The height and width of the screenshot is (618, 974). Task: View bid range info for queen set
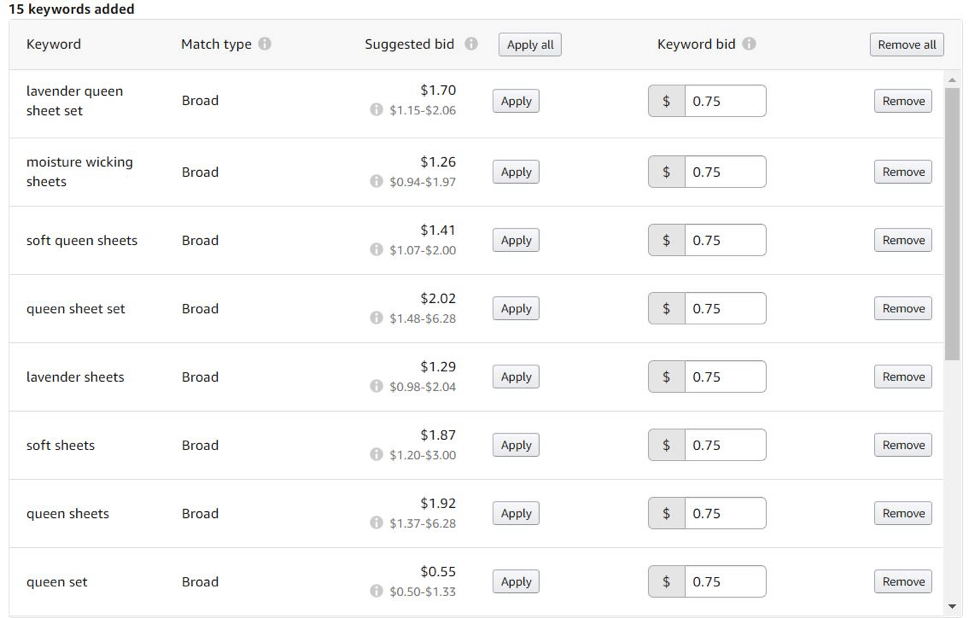pyautogui.click(x=376, y=591)
